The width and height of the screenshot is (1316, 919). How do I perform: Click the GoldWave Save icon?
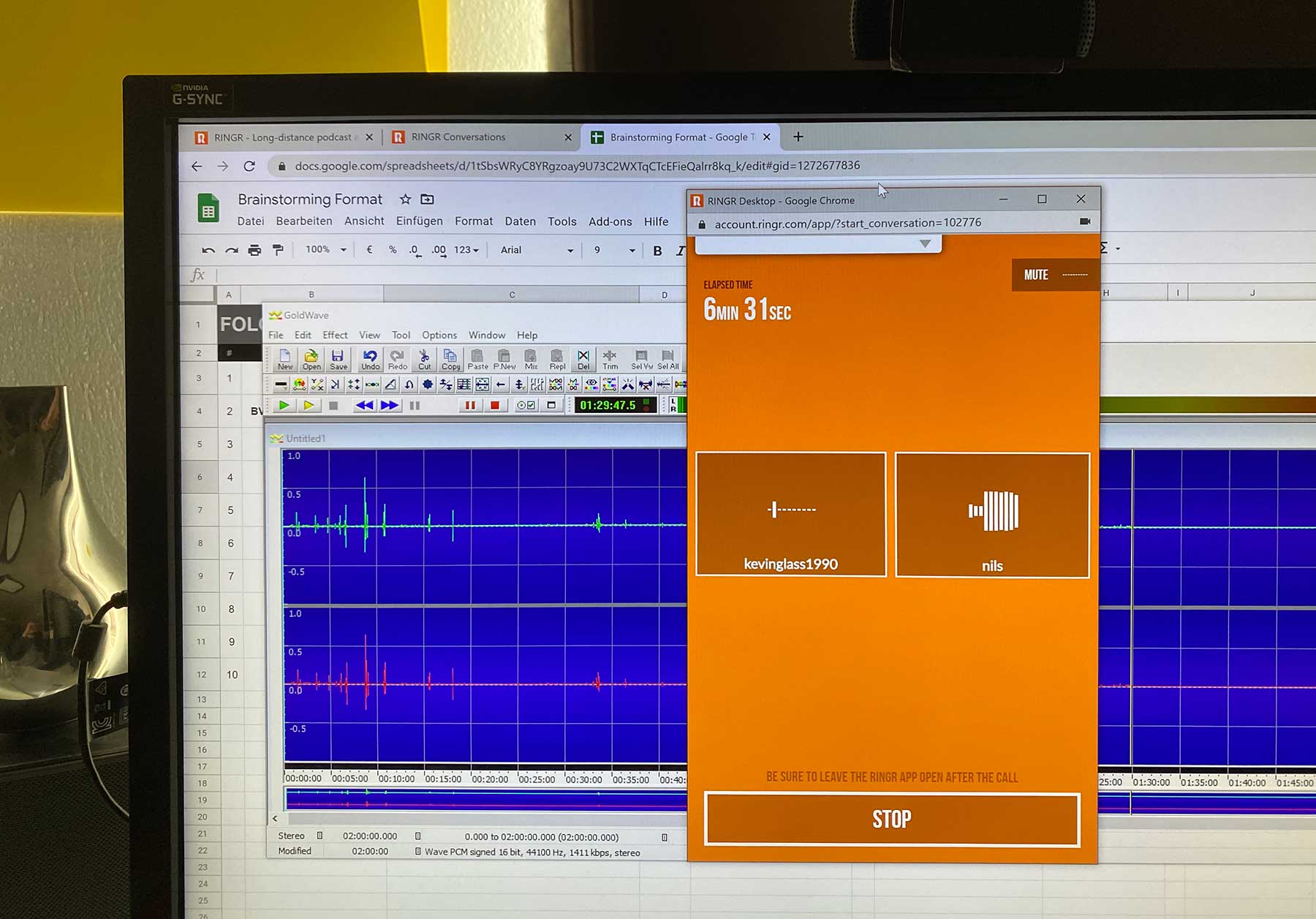coord(338,358)
